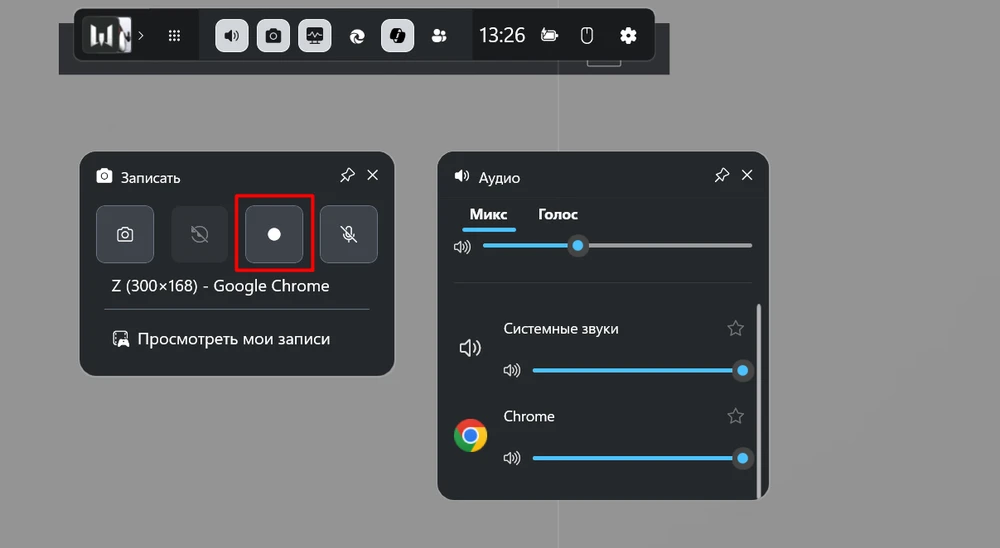This screenshot has height=548, width=1000.
Task: Toggle the Performance widget in the top bar
Action: pyautogui.click(x=315, y=35)
